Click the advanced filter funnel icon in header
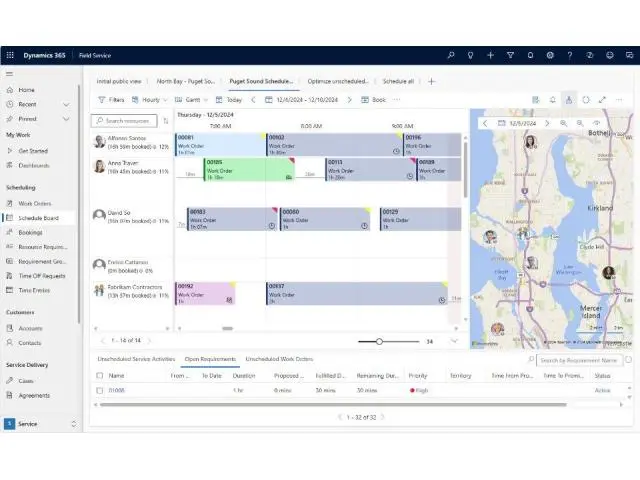 [510, 55]
